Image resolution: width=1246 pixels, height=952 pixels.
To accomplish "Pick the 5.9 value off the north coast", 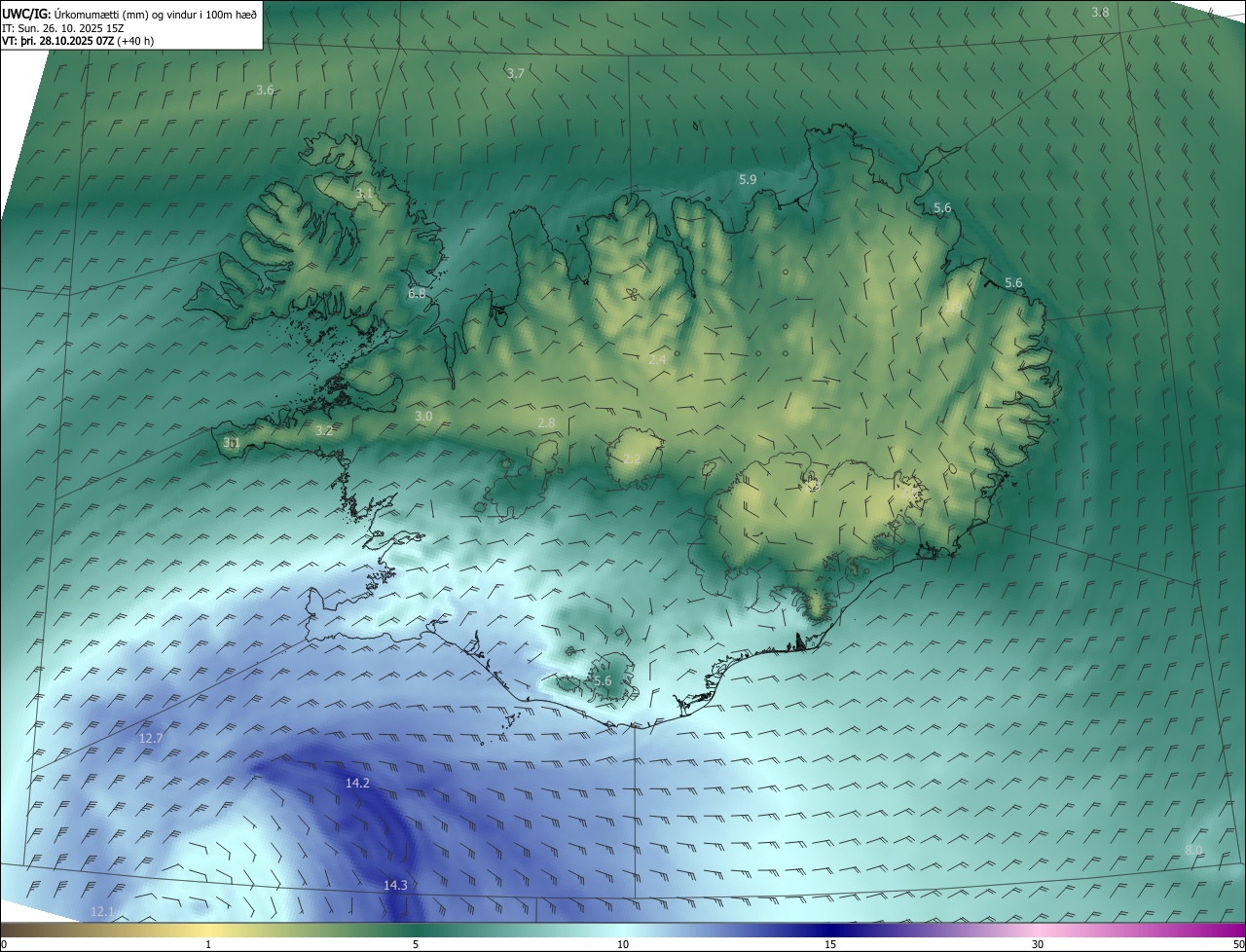I will click(x=748, y=180).
